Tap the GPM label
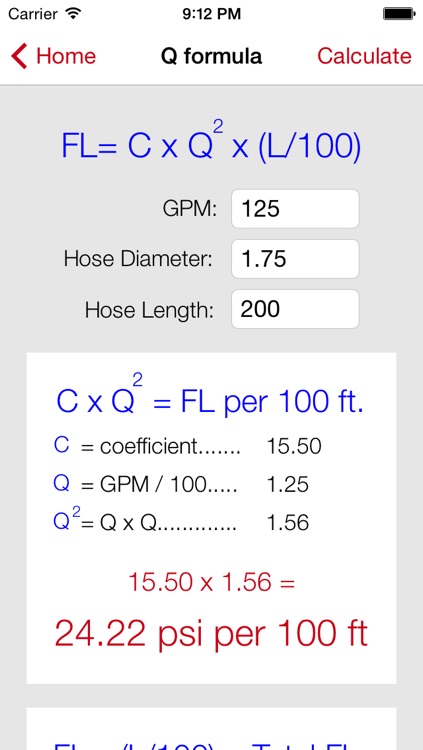Viewport: 423px width, 750px height. tap(190, 209)
